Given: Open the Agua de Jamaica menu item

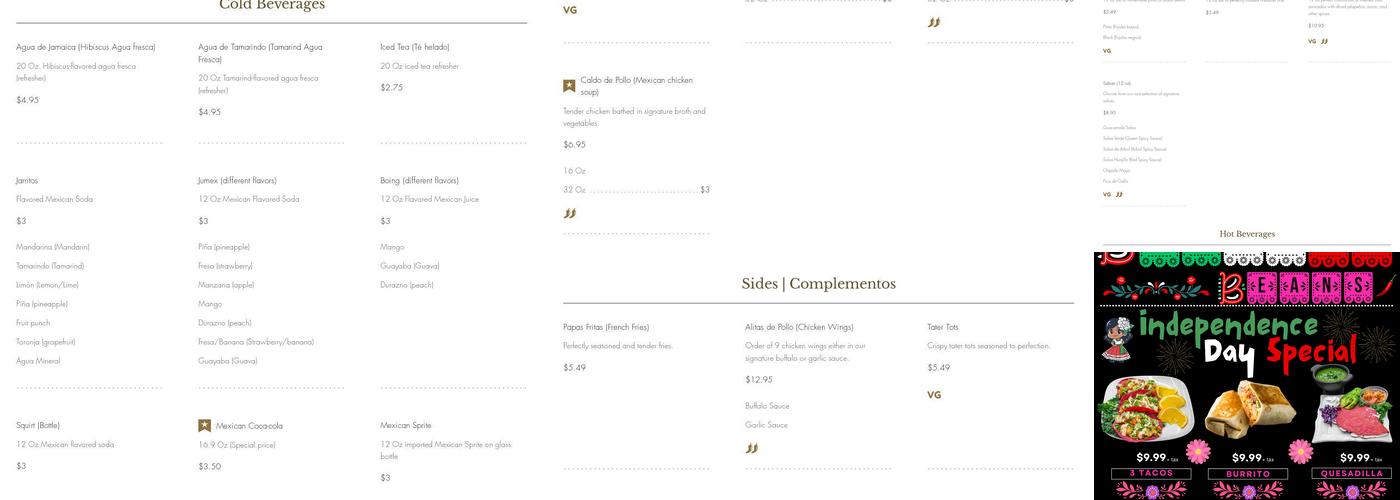Looking at the screenshot, I should point(86,47).
